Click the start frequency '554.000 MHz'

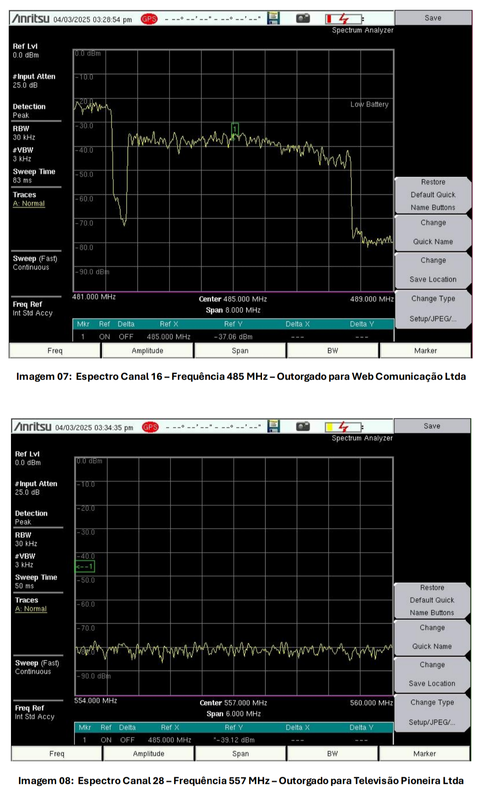pyautogui.click(x=95, y=701)
